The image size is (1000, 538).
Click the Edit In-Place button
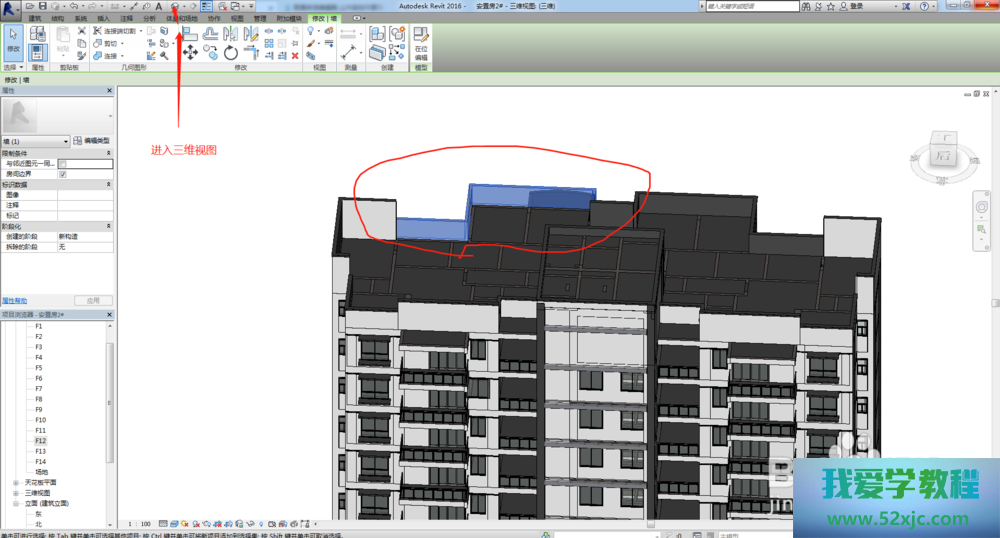421,45
